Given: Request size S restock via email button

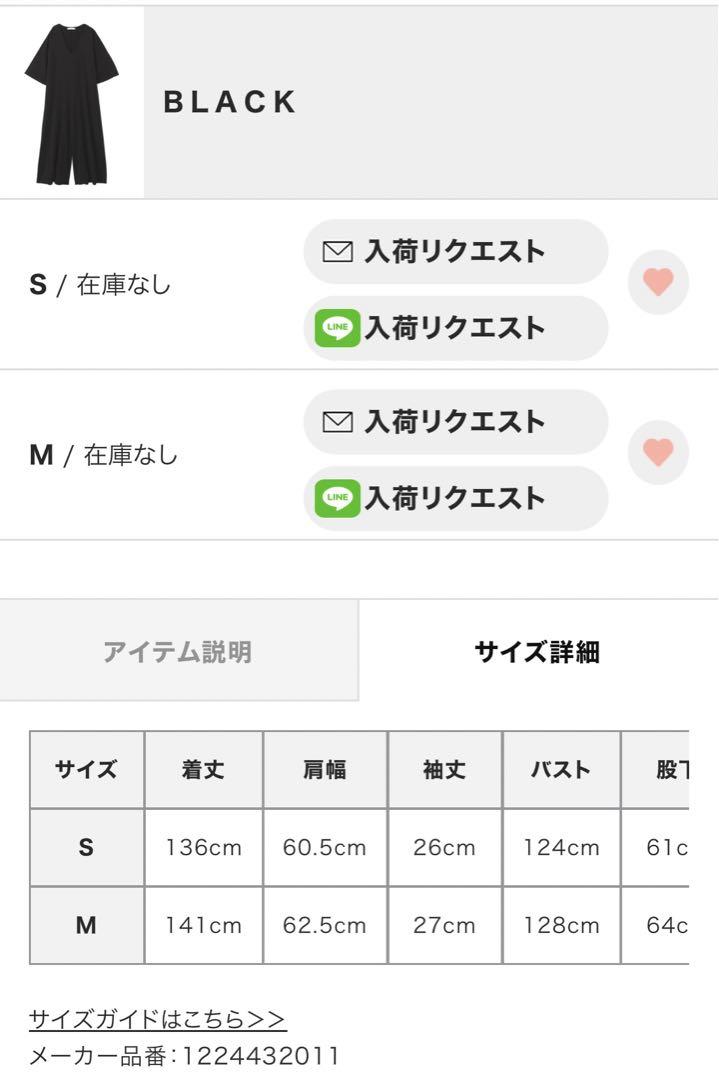Looking at the screenshot, I should [456, 252].
